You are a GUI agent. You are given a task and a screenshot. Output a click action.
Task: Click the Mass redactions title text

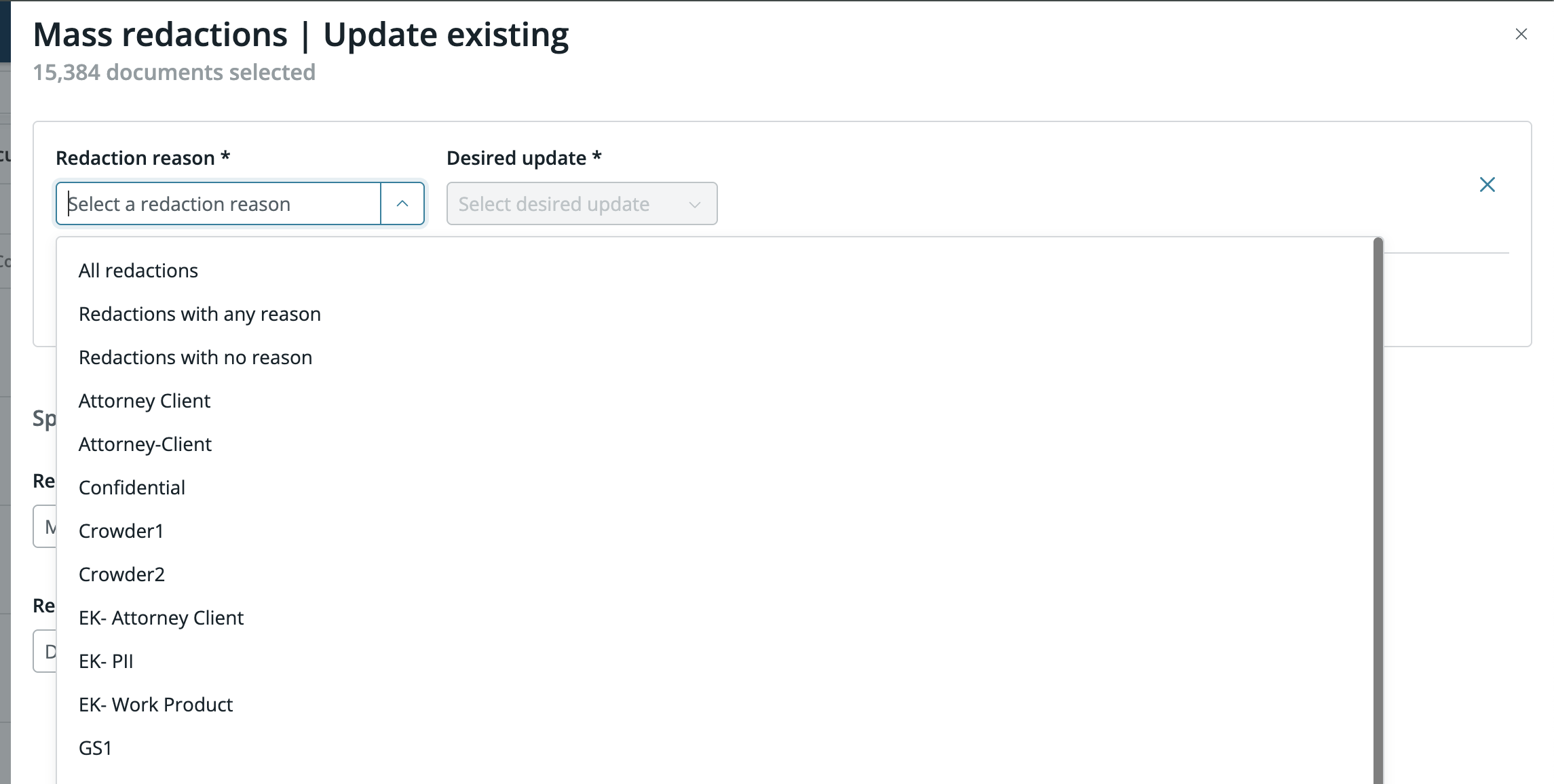pyautogui.click(x=301, y=35)
